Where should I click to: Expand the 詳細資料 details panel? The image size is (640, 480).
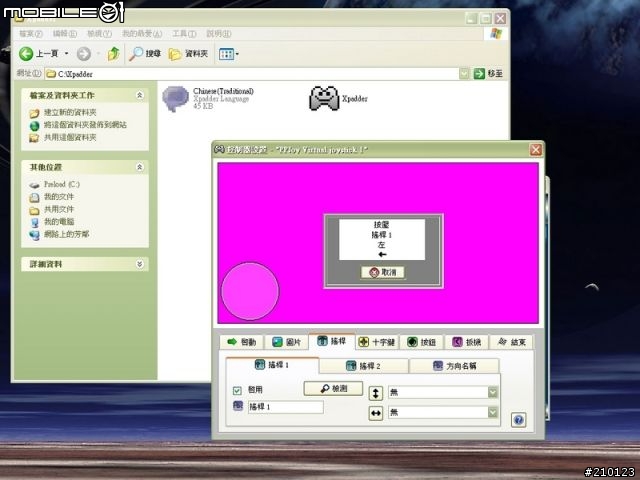pyautogui.click(x=139, y=264)
